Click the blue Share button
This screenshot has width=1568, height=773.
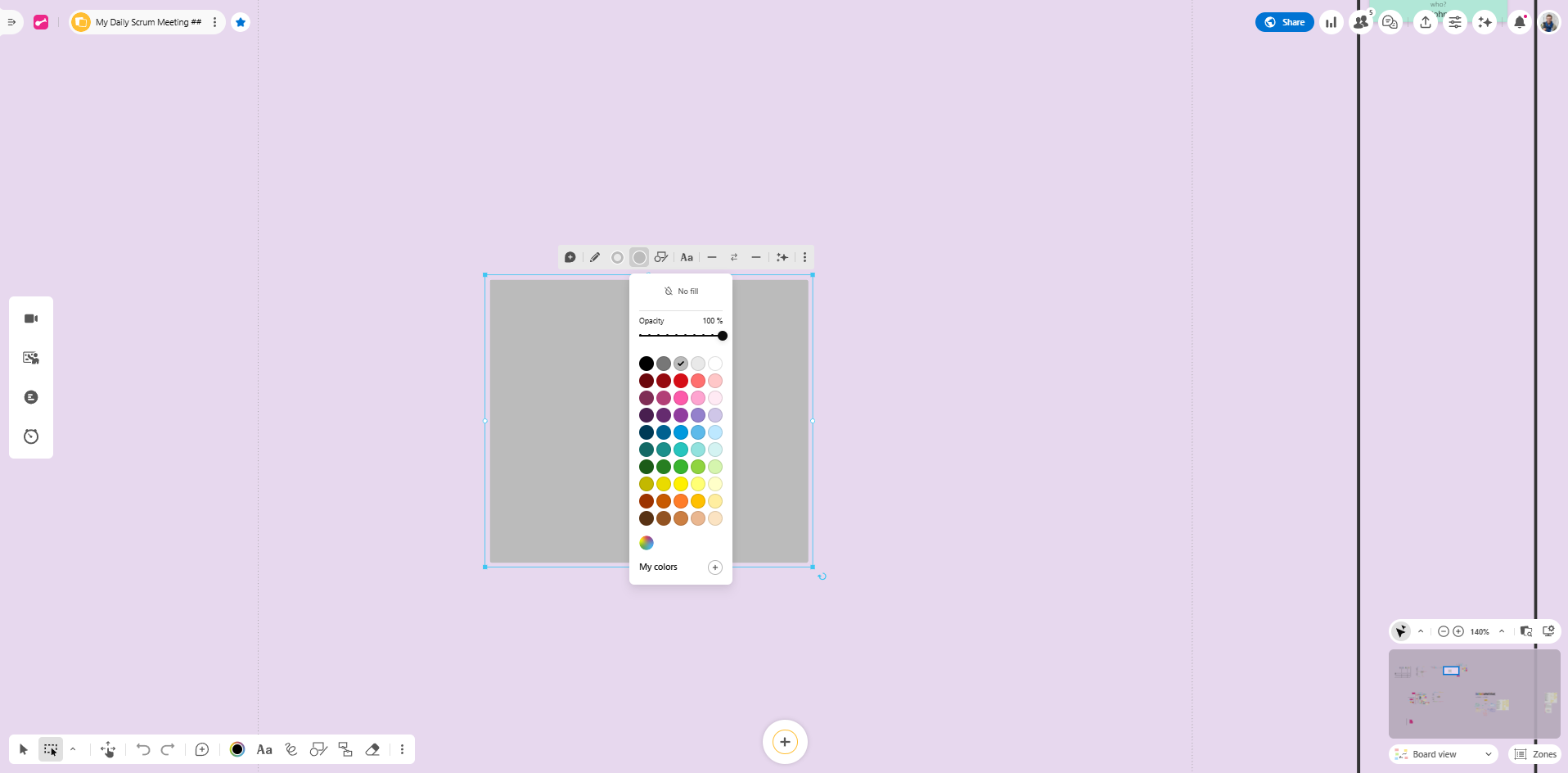tap(1284, 22)
